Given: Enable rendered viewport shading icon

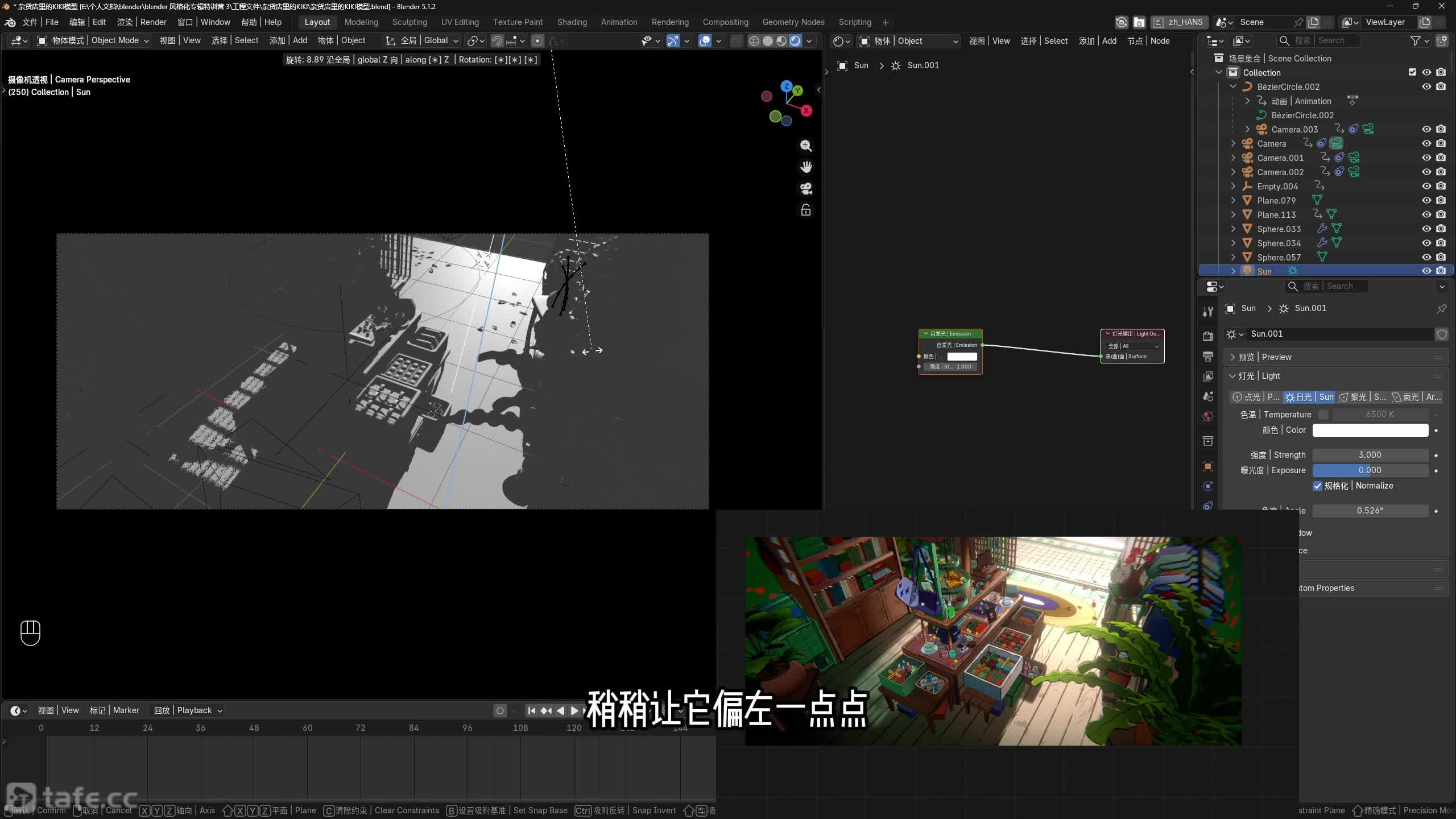Looking at the screenshot, I should click(795, 41).
